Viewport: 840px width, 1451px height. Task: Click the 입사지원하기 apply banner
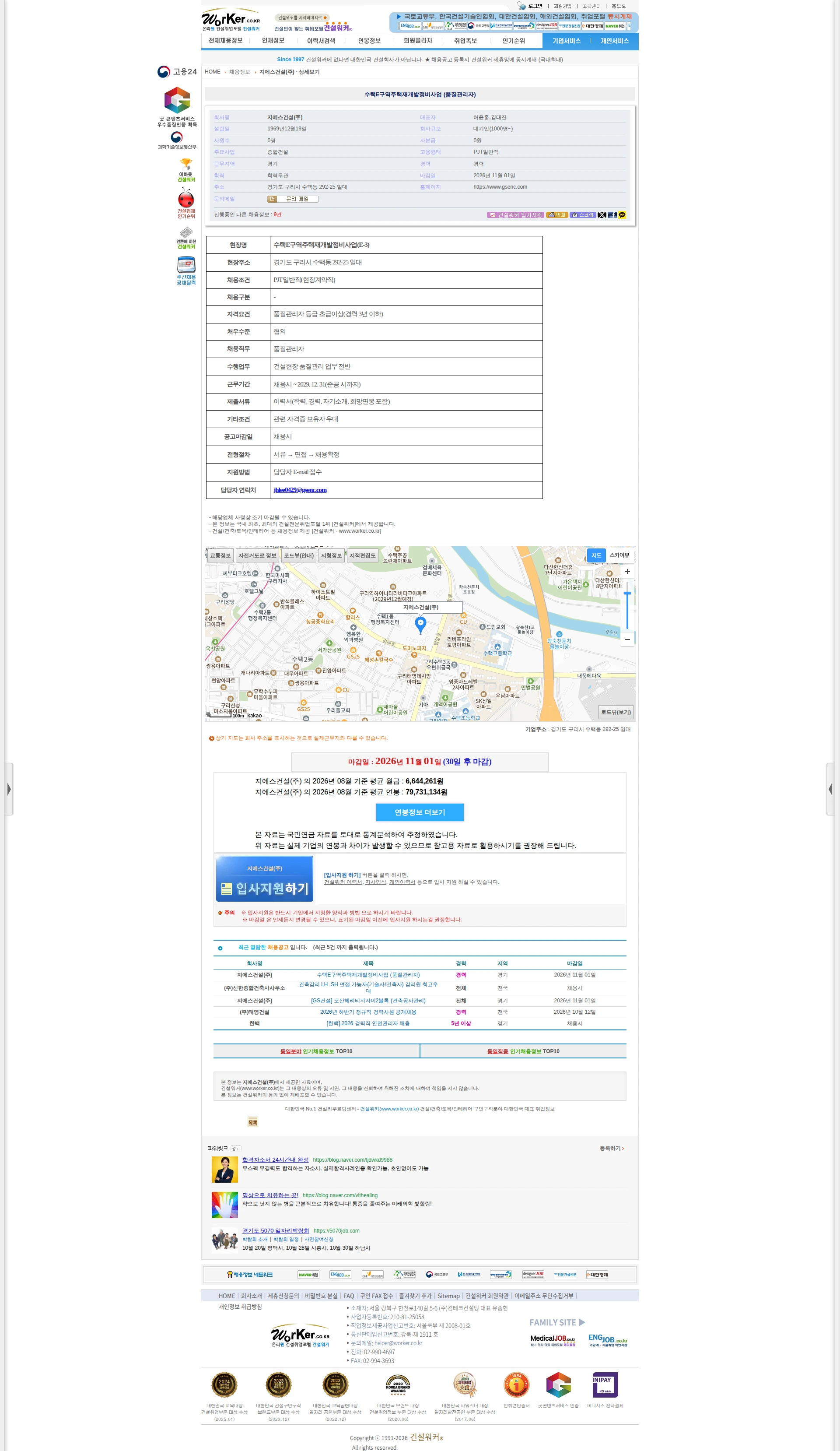[265, 878]
